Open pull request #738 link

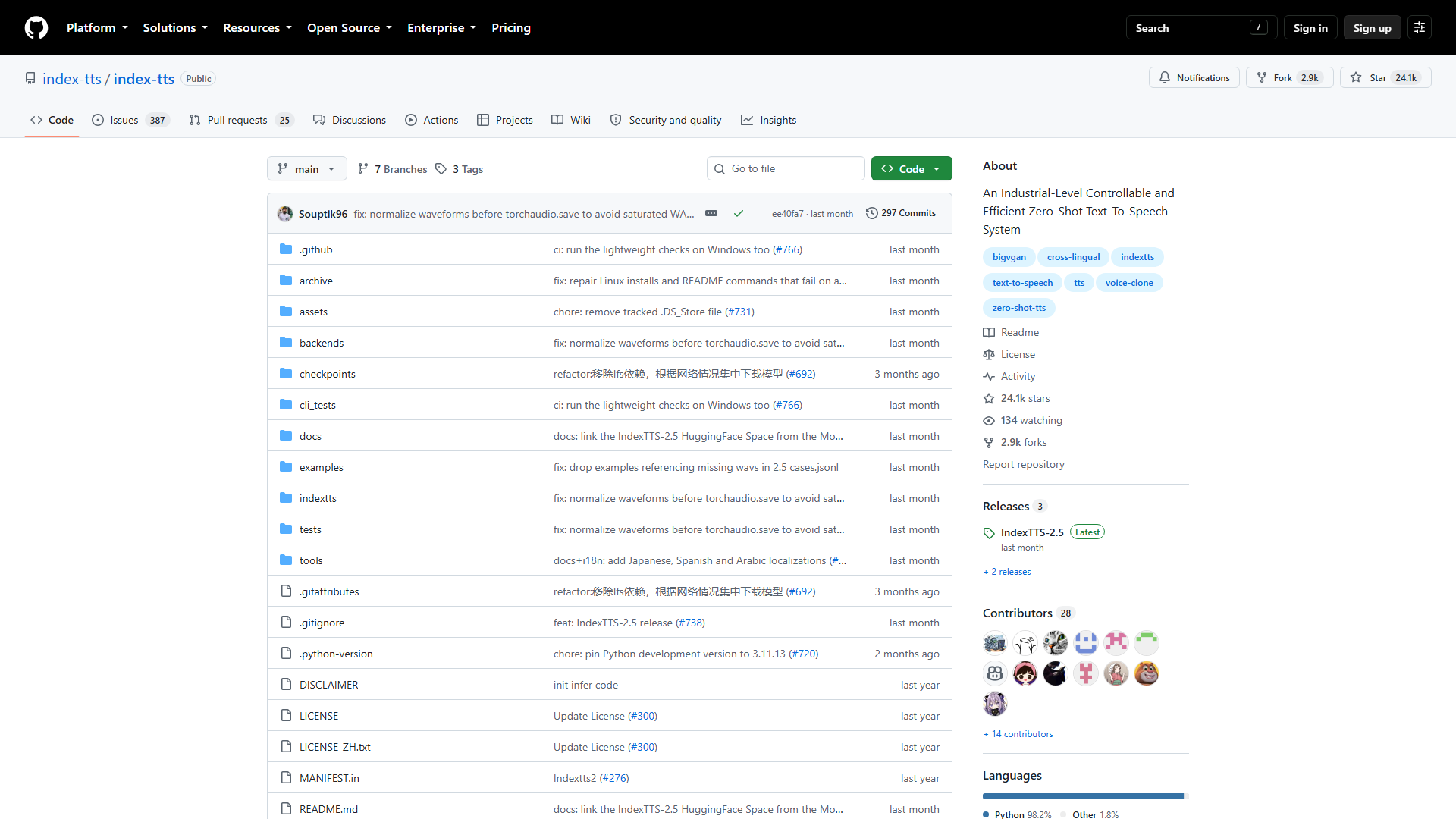[x=690, y=623]
